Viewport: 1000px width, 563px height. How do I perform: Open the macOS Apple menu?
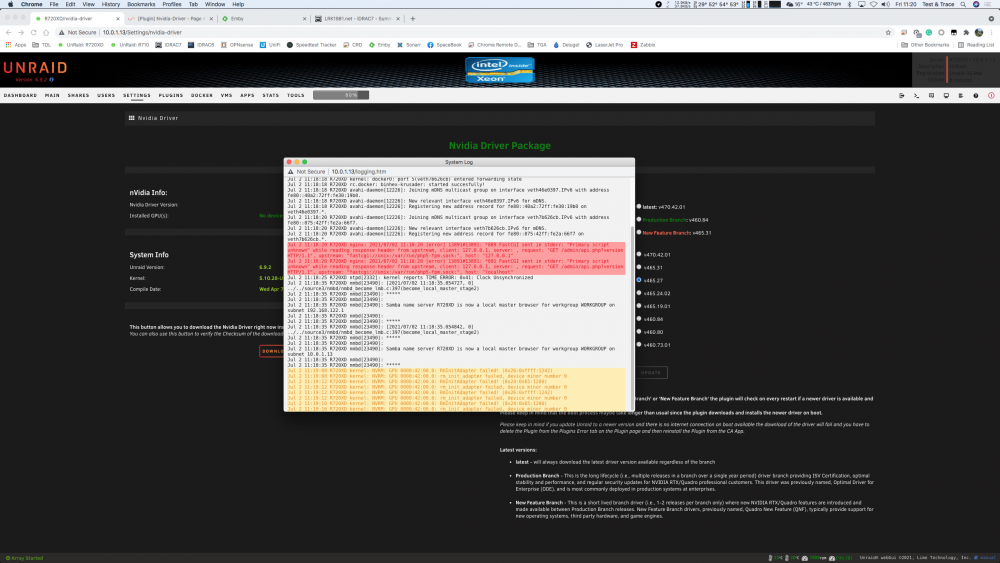pos(10,4)
